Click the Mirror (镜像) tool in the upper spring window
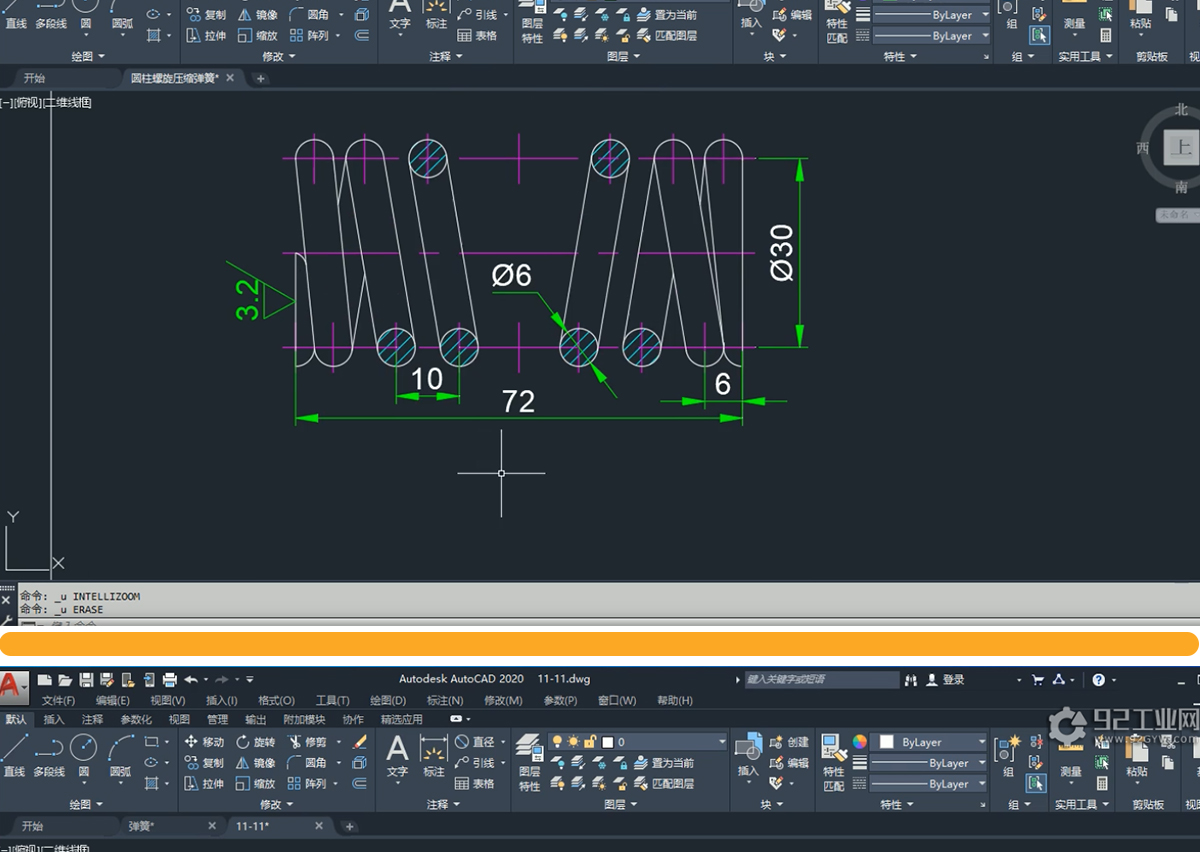Screen dimensions: 1200x852 pyautogui.click(x=257, y=15)
